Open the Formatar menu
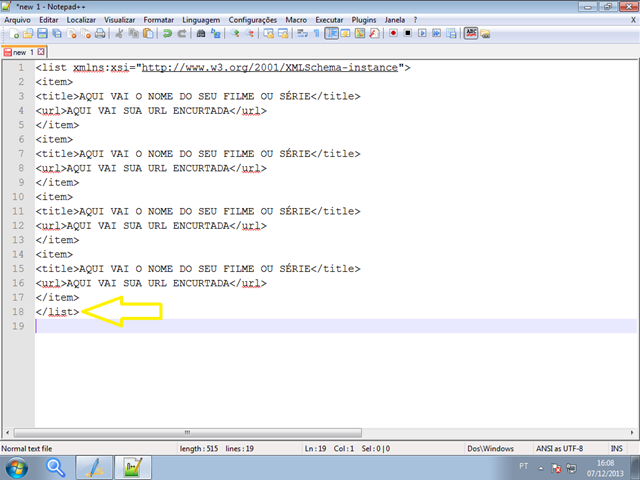The image size is (640, 480). [158, 20]
